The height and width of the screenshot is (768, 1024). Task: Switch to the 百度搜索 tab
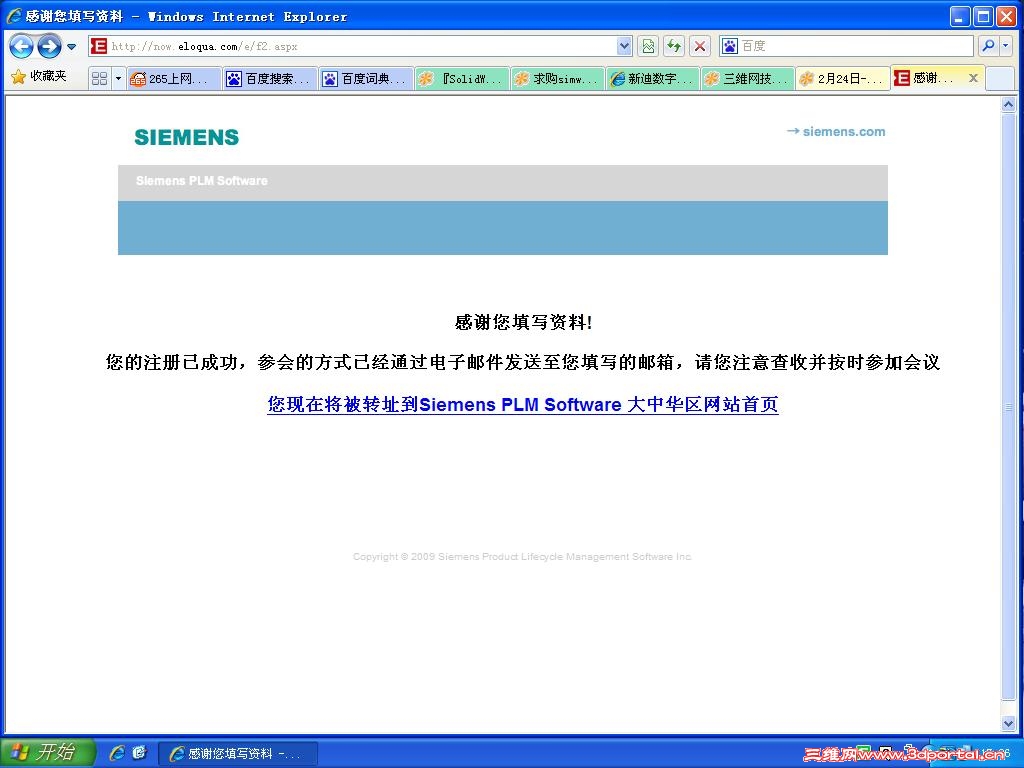[x=269, y=78]
